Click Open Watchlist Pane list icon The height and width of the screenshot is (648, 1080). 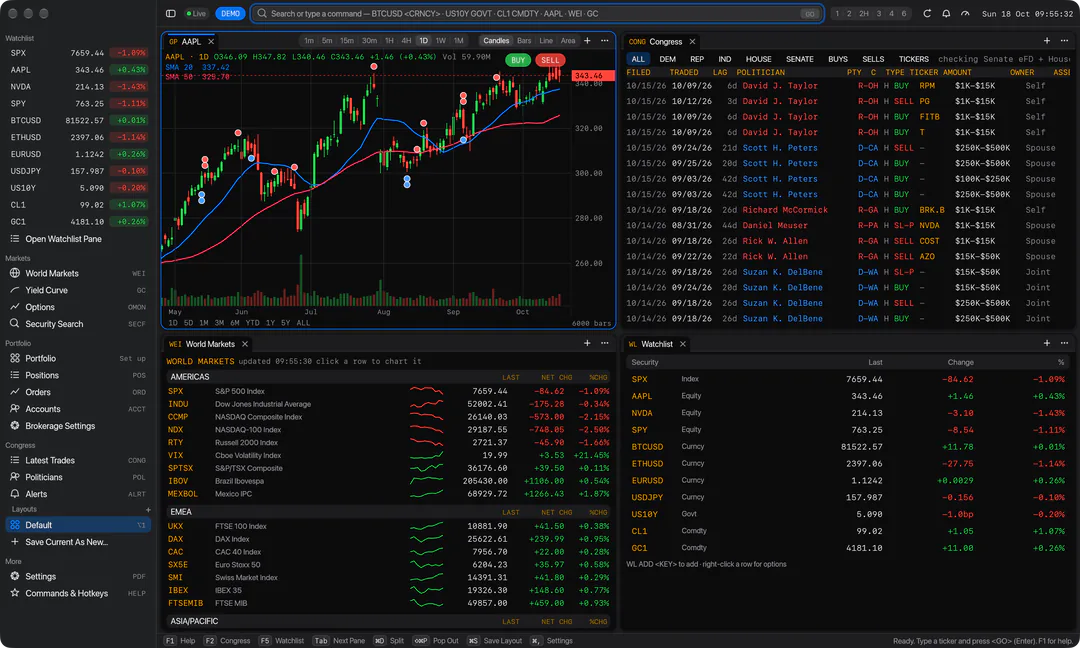pos(14,239)
